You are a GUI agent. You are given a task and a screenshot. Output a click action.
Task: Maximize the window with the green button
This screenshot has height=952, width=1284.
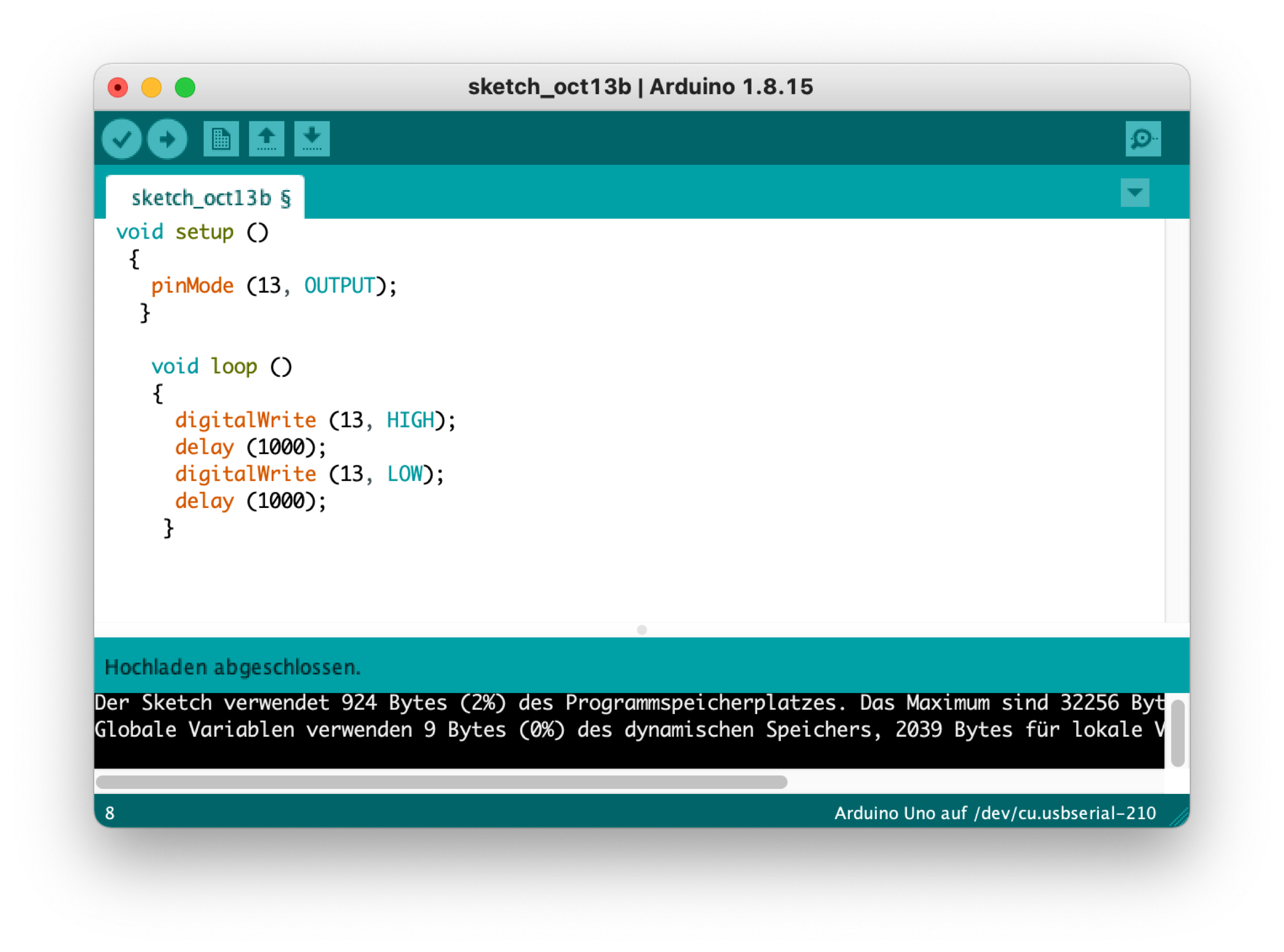185,88
